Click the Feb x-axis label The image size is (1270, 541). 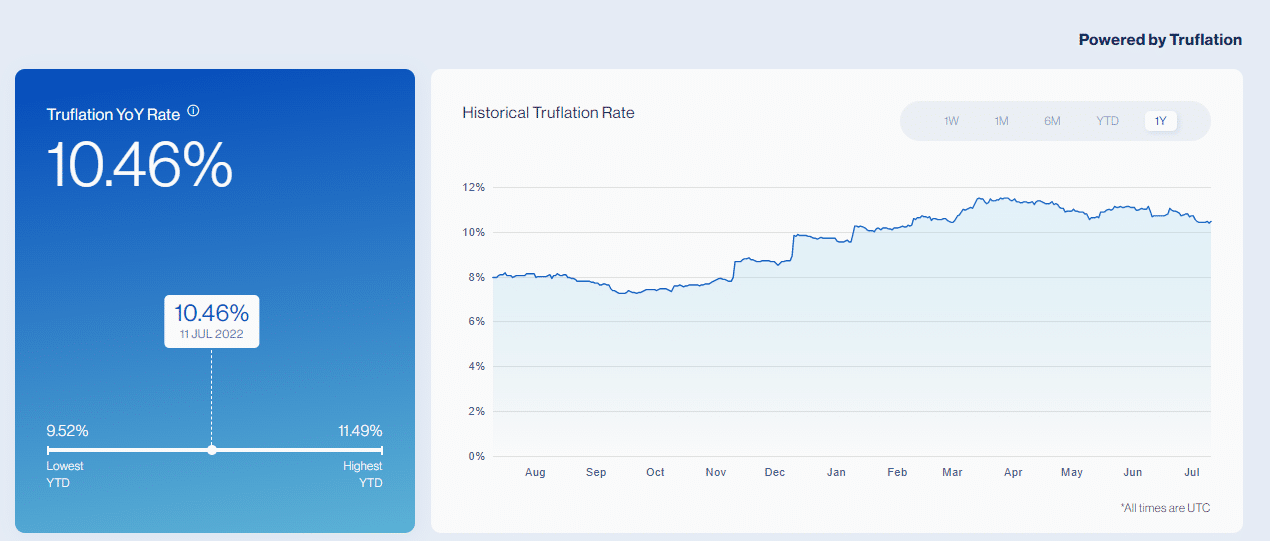pyautogui.click(x=897, y=472)
